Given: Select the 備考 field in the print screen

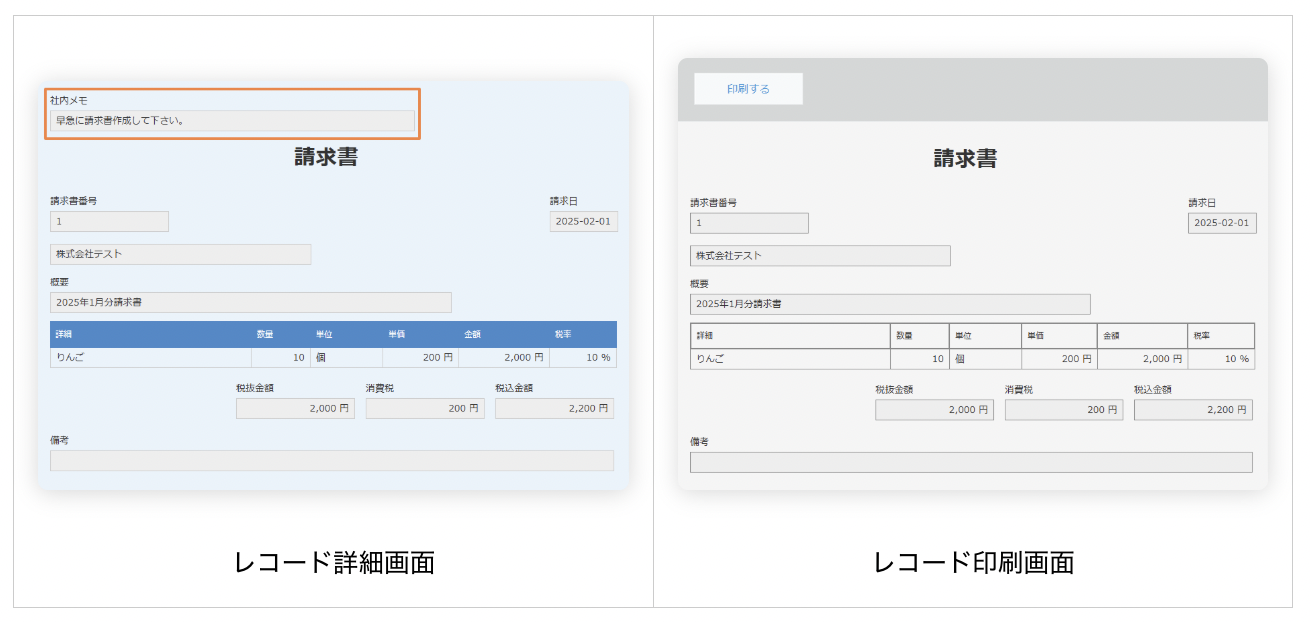Looking at the screenshot, I should (x=970, y=462).
